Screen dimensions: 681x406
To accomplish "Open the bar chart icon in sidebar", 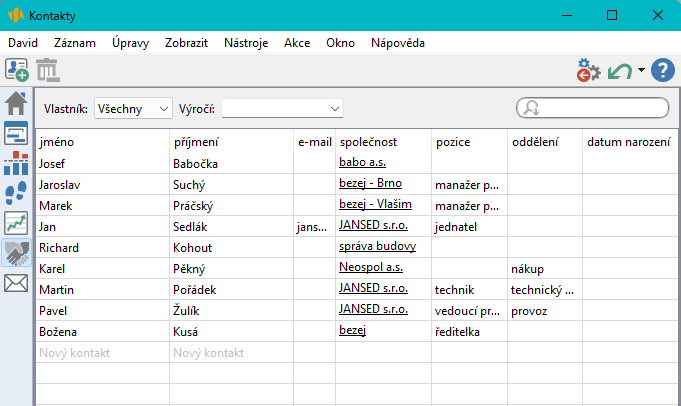I will click(16, 163).
